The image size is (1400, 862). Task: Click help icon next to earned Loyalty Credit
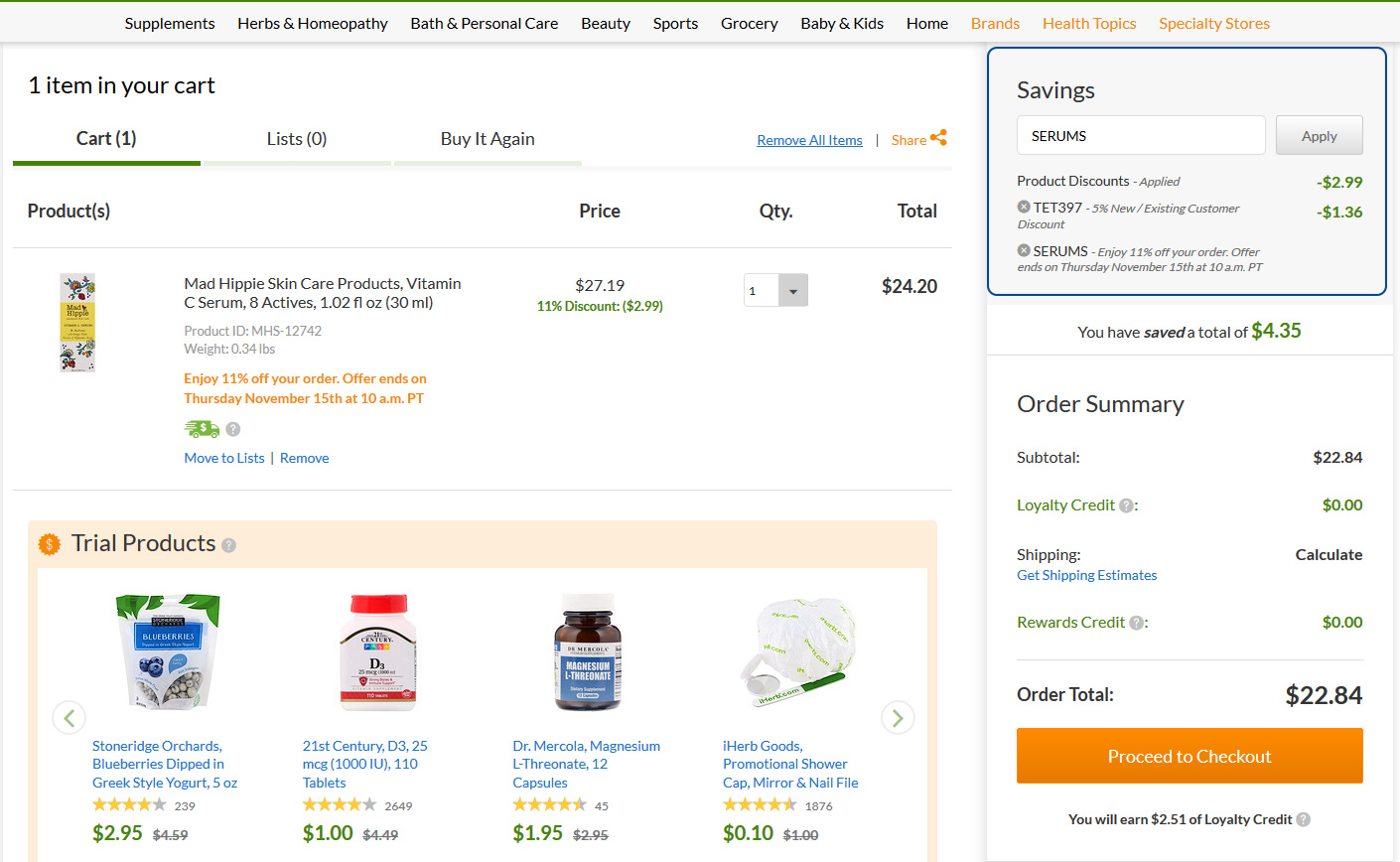point(1304,819)
